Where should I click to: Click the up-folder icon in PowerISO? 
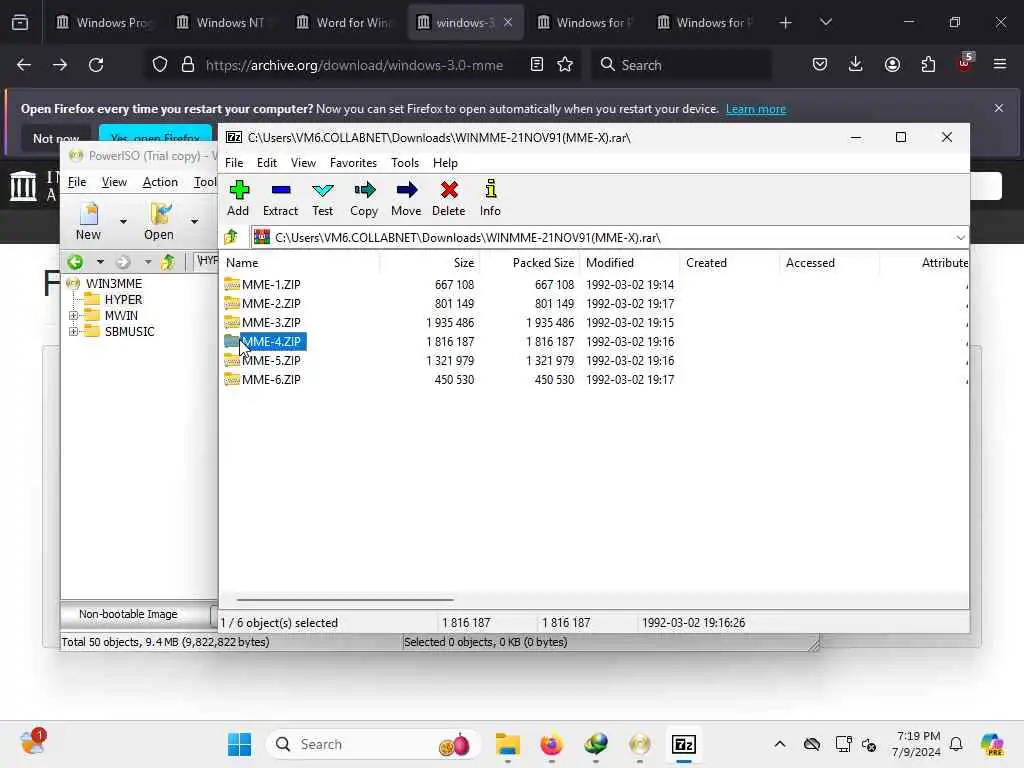click(168, 262)
